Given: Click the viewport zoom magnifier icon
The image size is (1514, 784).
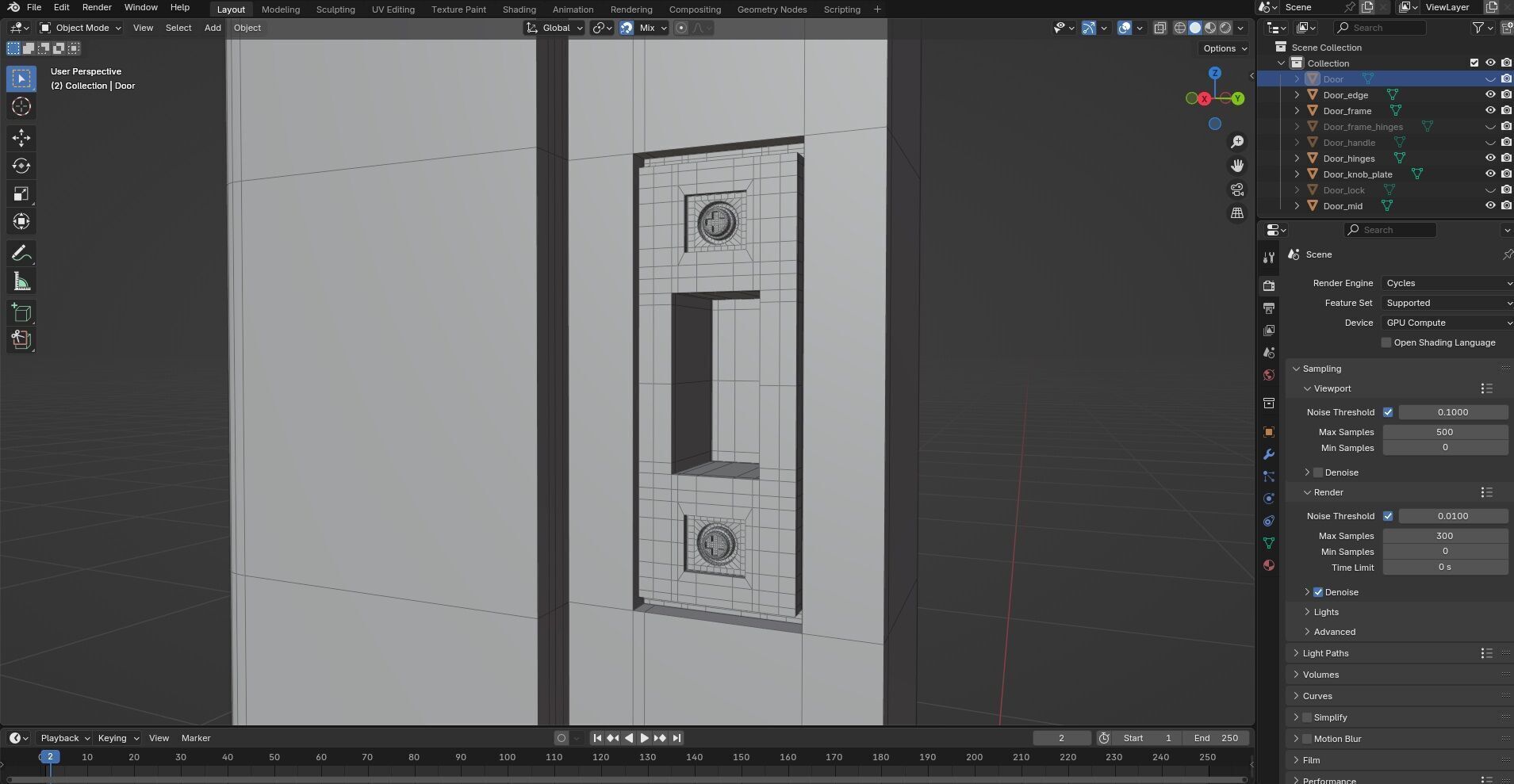Looking at the screenshot, I should [x=1237, y=142].
